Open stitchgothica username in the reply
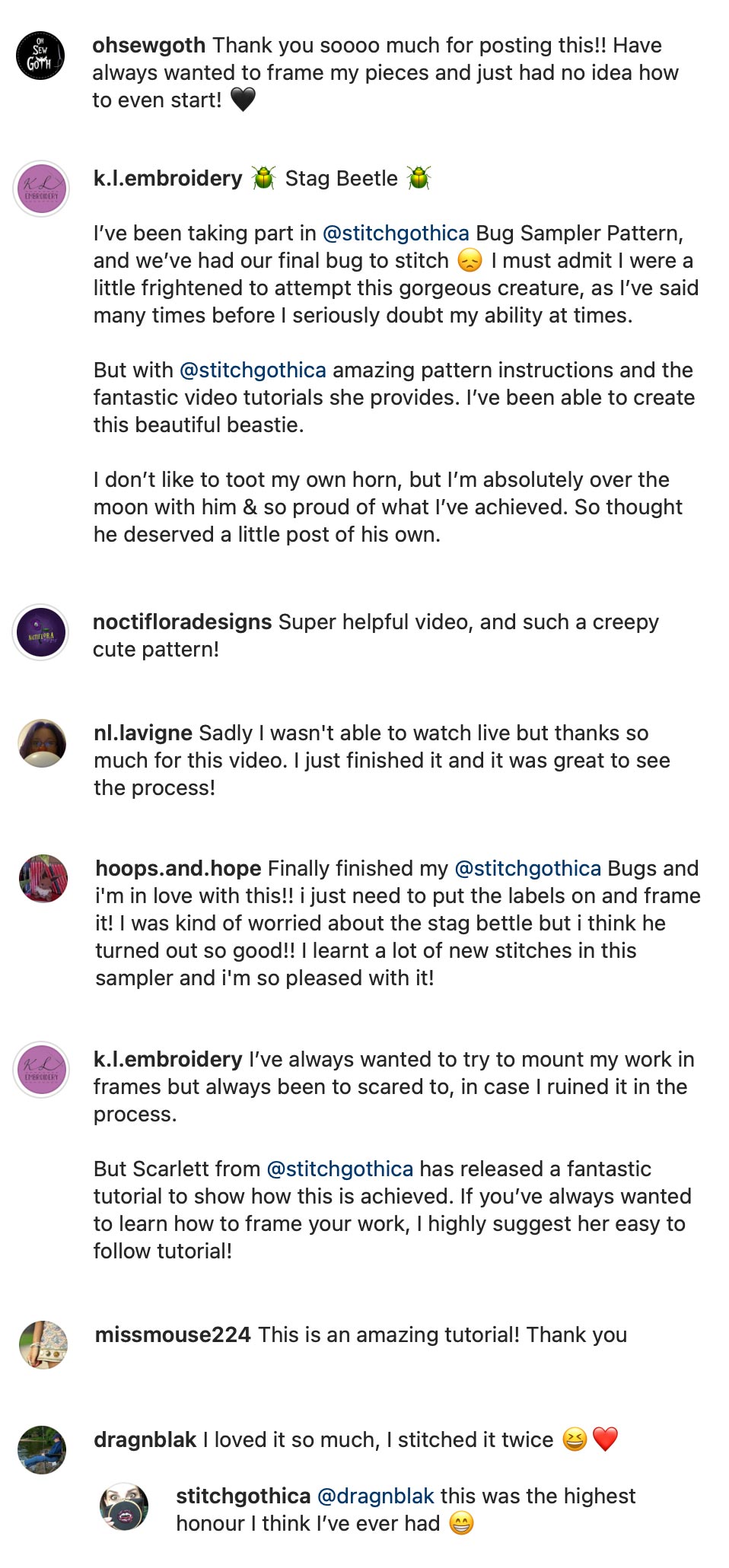Image resolution: width=729 pixels, height=1568 pixels. pyautogui.click(x=243, y=1496)
